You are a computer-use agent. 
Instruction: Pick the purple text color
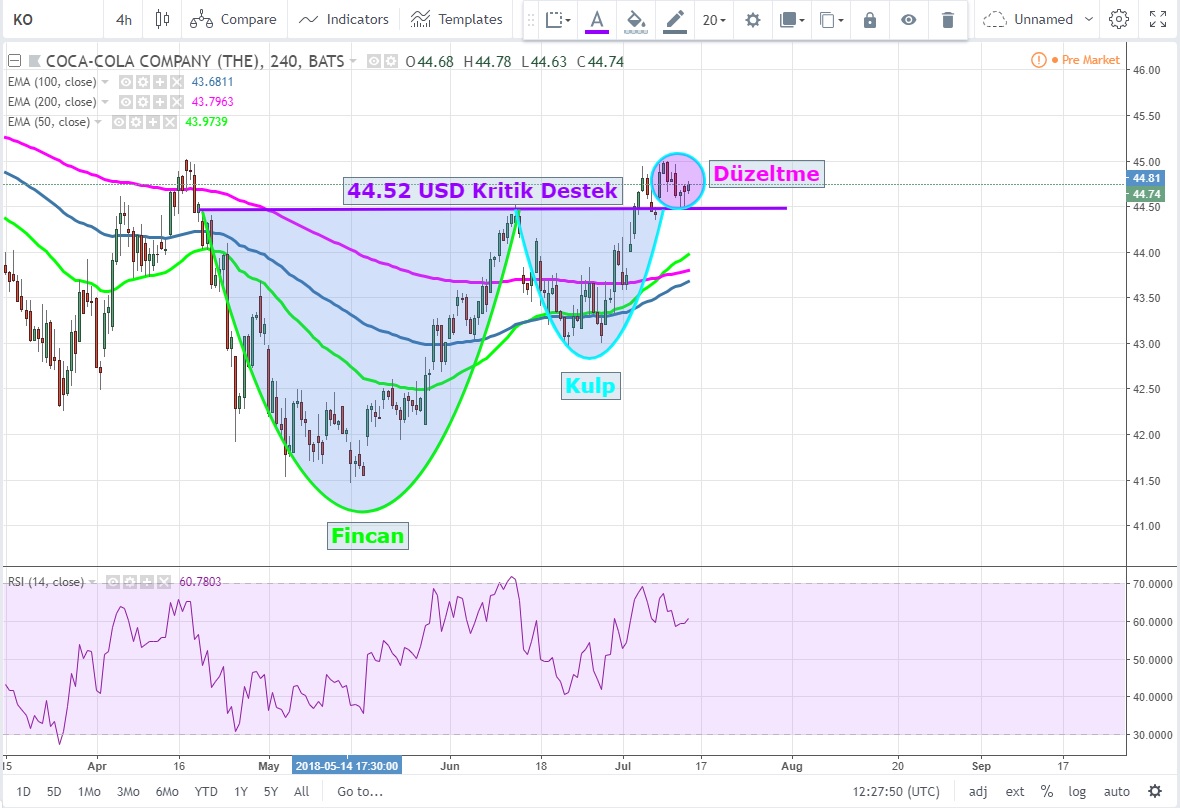click(x=597, y=20)
